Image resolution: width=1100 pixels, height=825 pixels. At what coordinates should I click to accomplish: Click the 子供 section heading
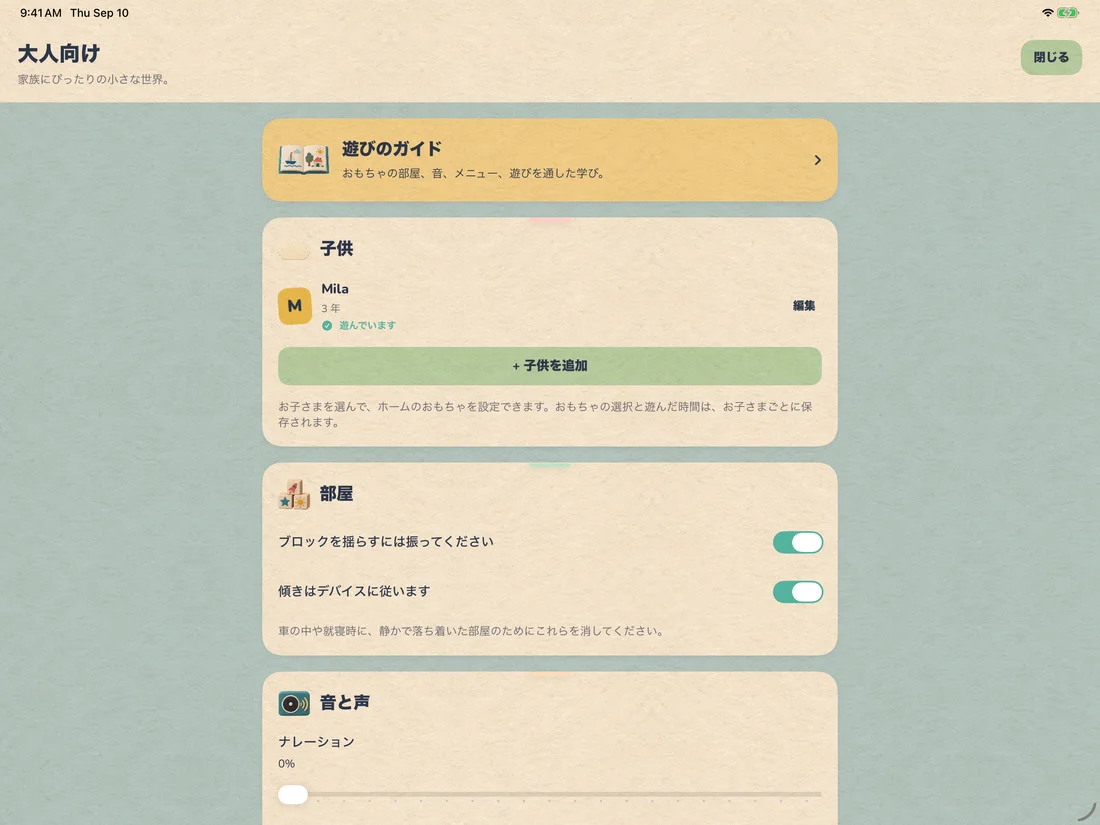[x=337, y=249]
